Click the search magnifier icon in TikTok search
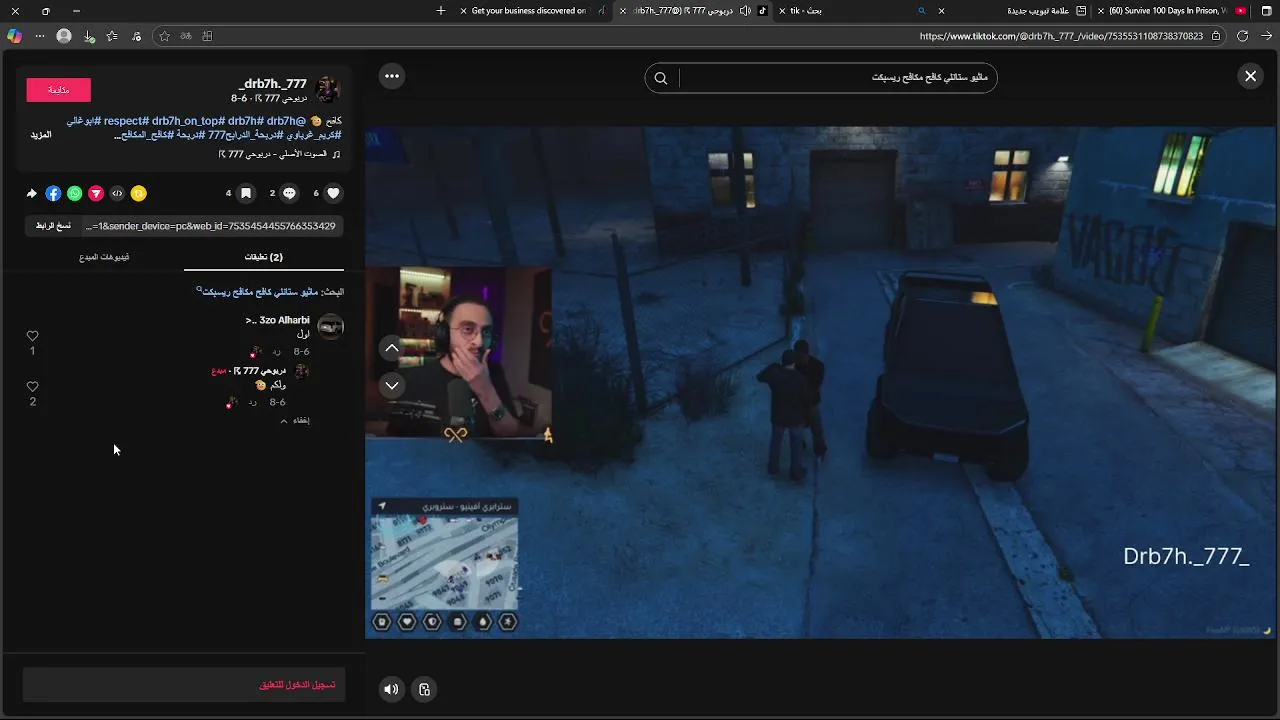 [661, 78]
